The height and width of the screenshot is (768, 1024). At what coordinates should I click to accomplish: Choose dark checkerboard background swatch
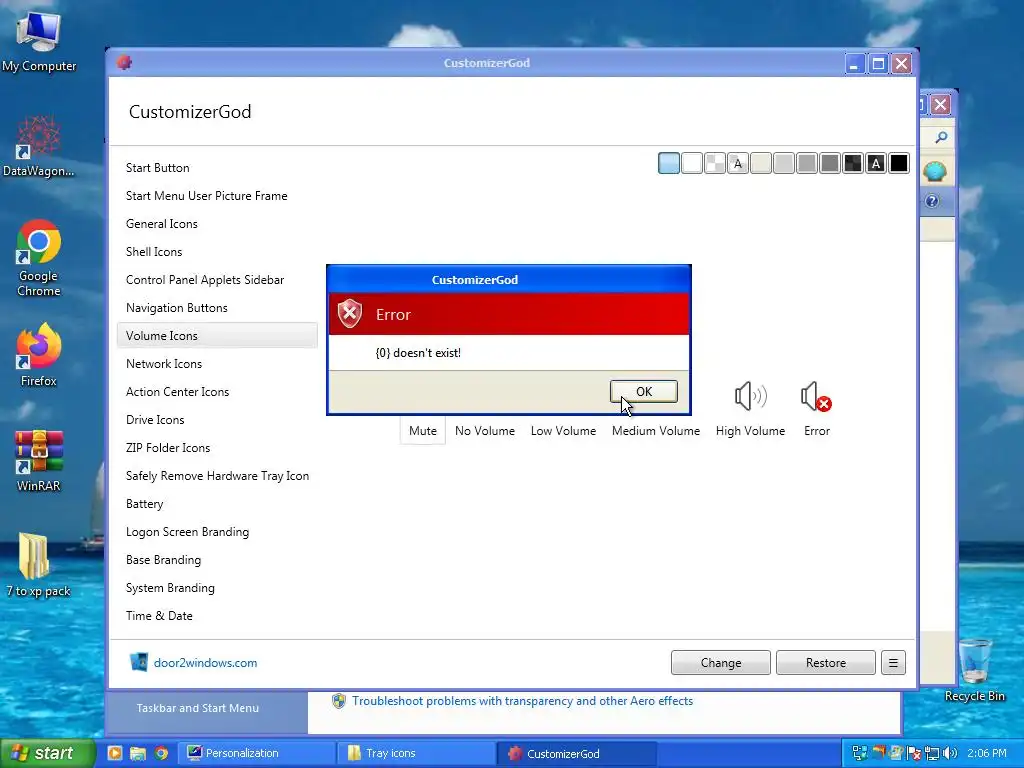pyautogui.click(x=853, y=163)
